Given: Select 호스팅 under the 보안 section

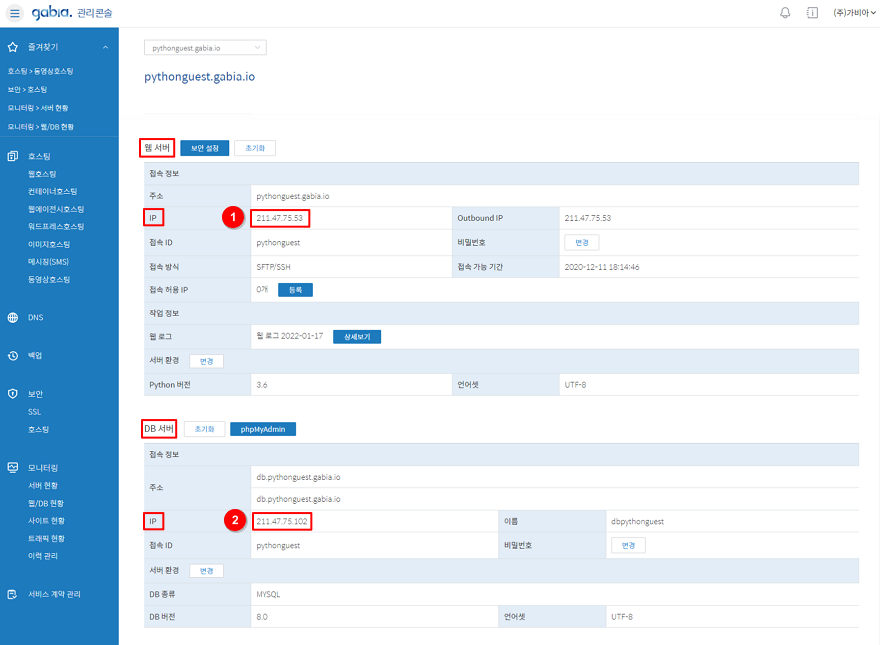Looking at the screenshot, I should (38, 429).
